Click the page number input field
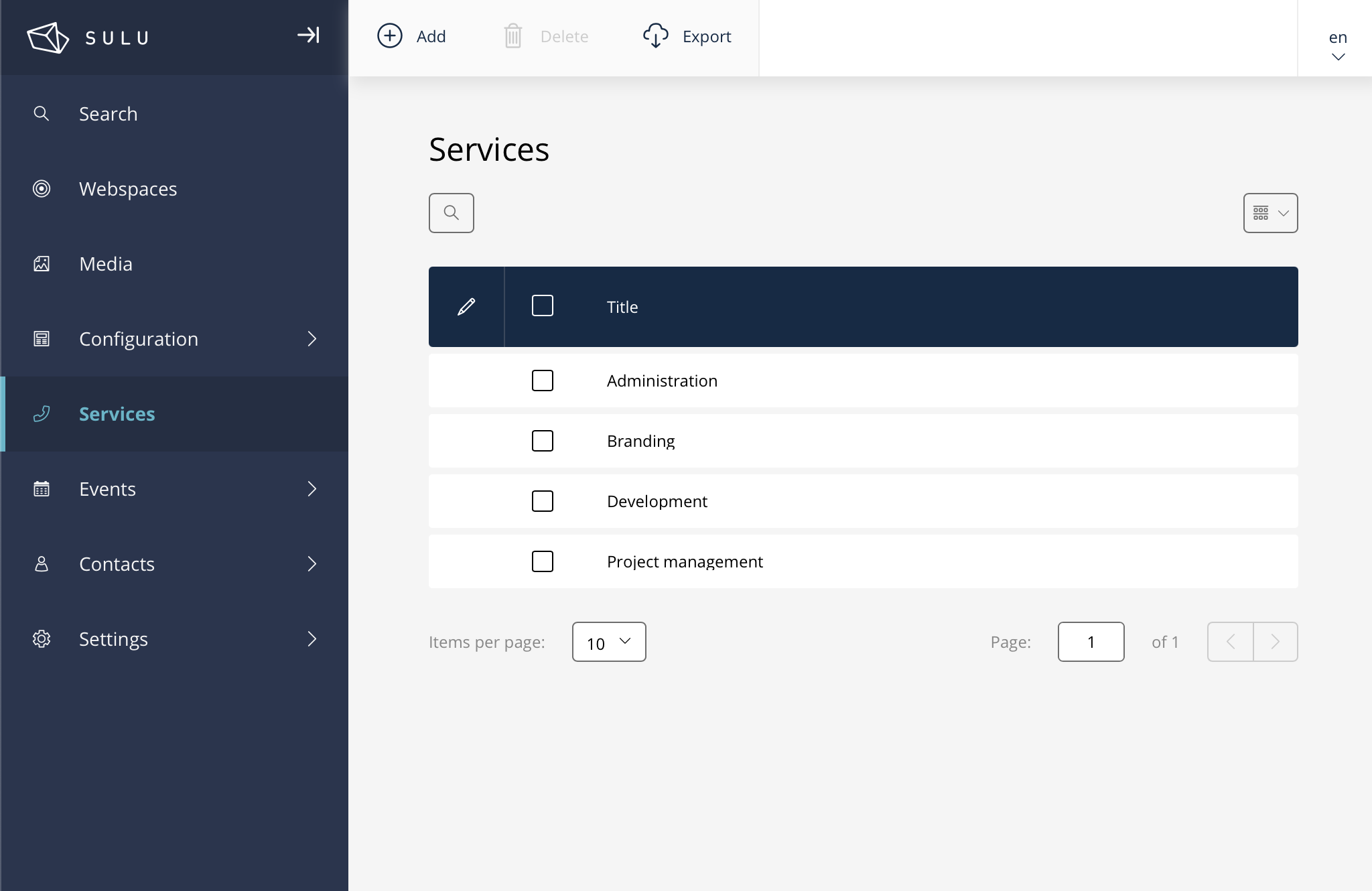The height and width of the screenshot is (891, 1372). point(1091,642)
